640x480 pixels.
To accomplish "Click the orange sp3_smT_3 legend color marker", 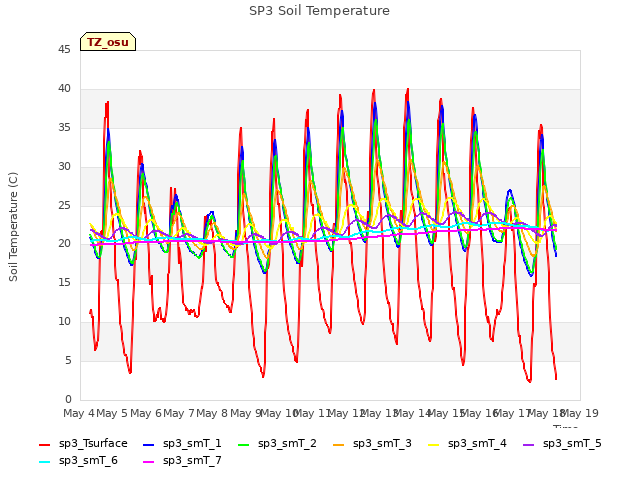I will 339,444.
